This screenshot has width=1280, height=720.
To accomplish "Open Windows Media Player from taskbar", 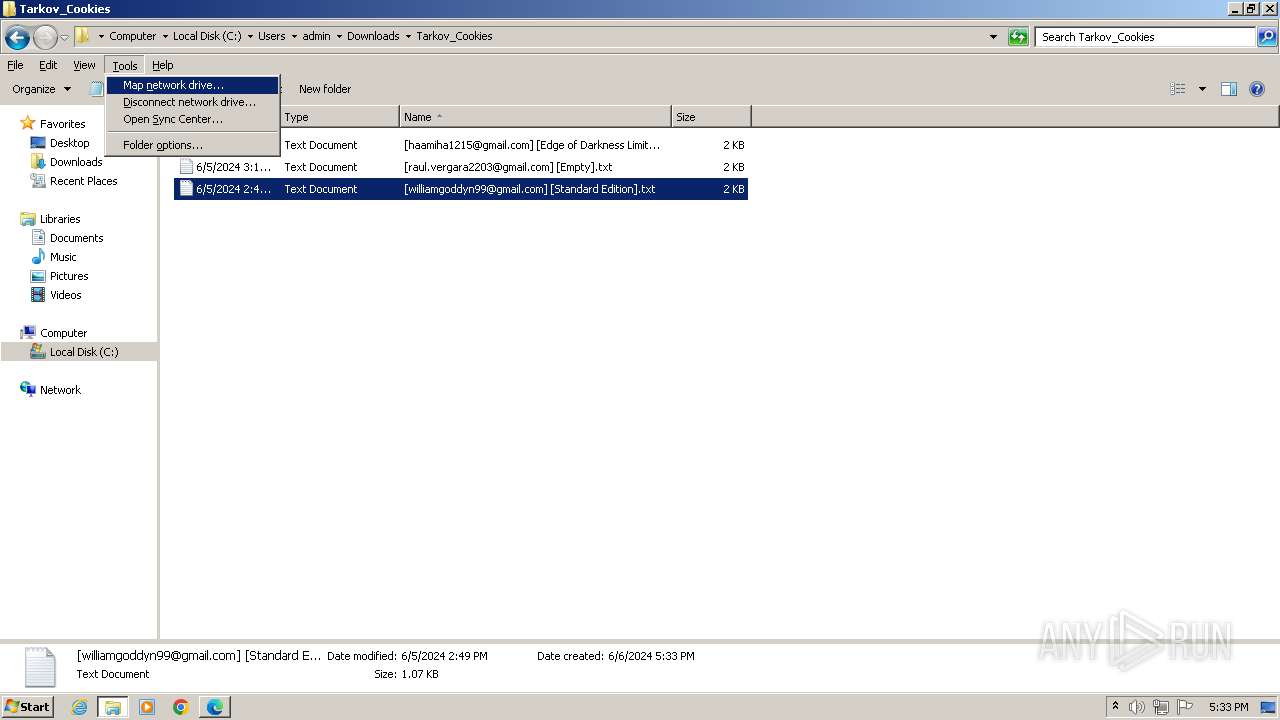I will point(147,707).
